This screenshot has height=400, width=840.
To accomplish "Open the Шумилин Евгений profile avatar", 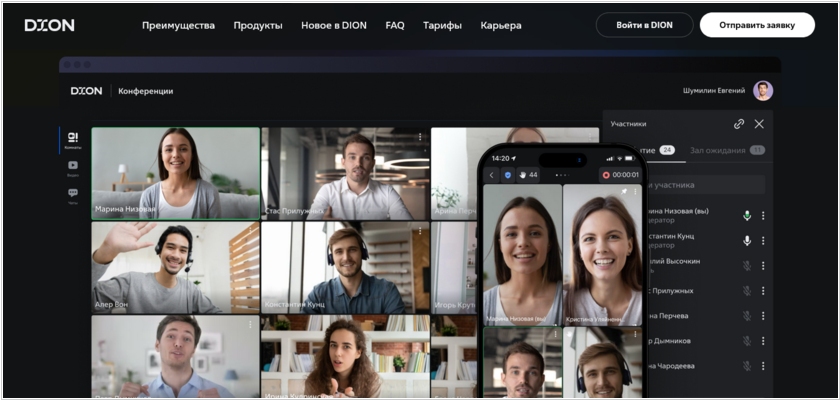I will pyautogui.click(x=763, y=90).
